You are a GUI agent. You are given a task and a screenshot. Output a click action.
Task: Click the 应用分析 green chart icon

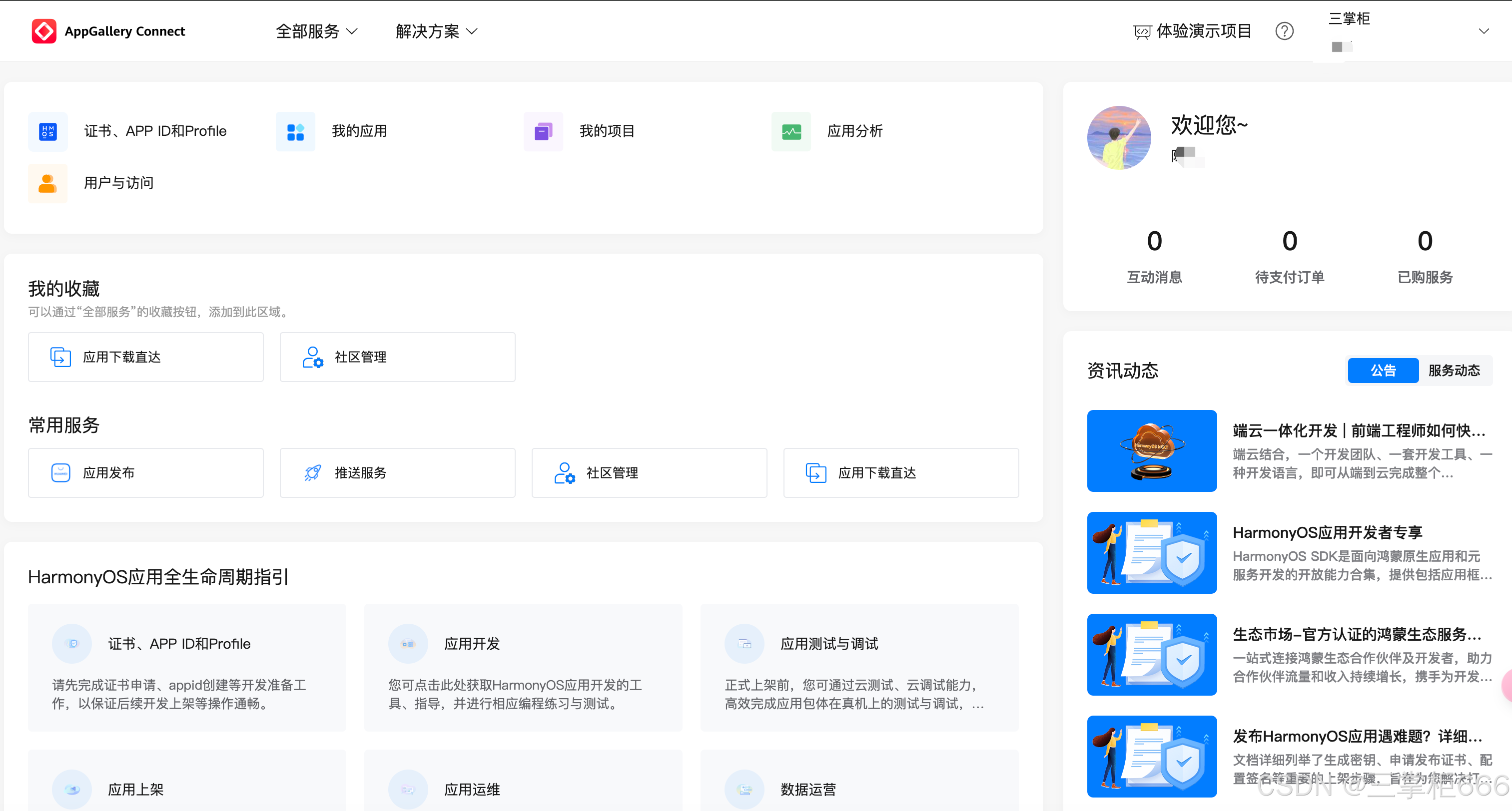[791, 131]
